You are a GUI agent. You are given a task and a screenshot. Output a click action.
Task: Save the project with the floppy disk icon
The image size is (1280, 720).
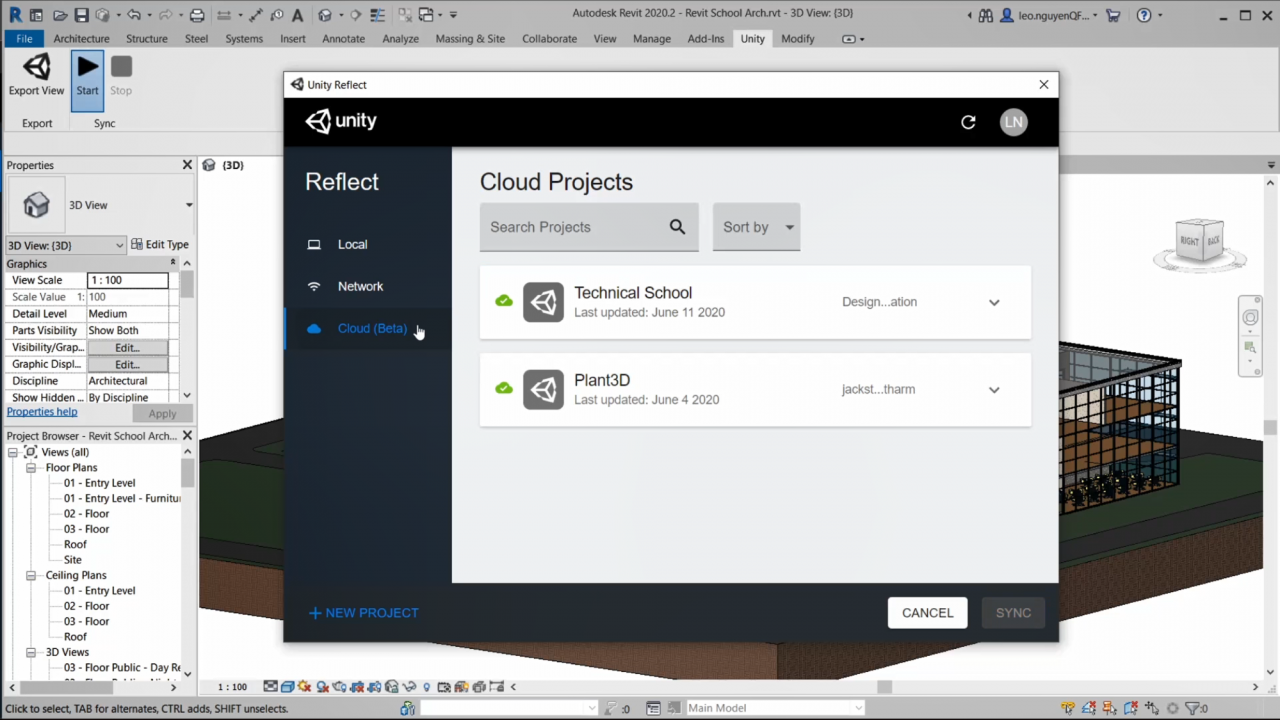82,15
